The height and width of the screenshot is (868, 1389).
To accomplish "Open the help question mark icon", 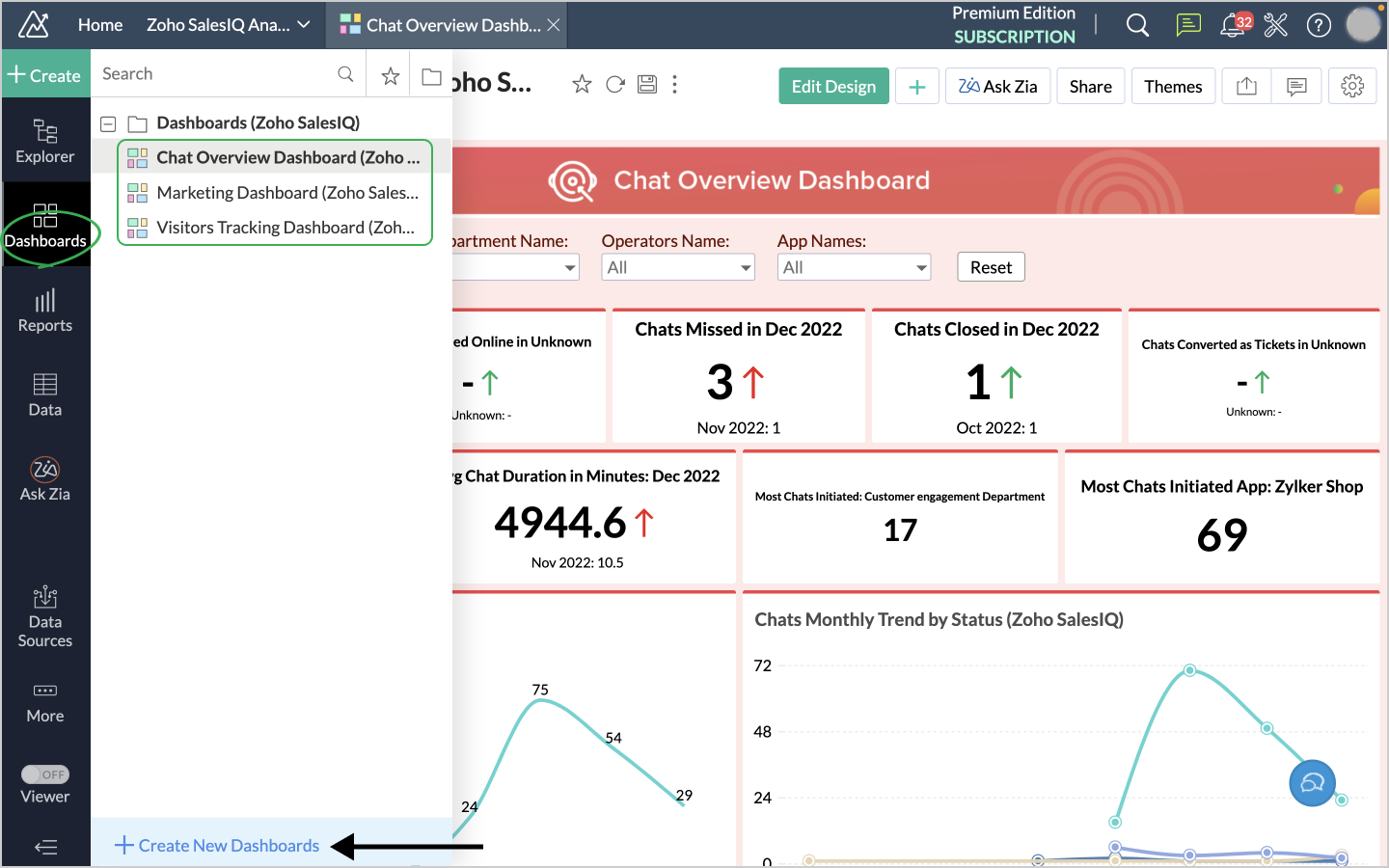I will pyautogui.click(x=1319, y=25).
